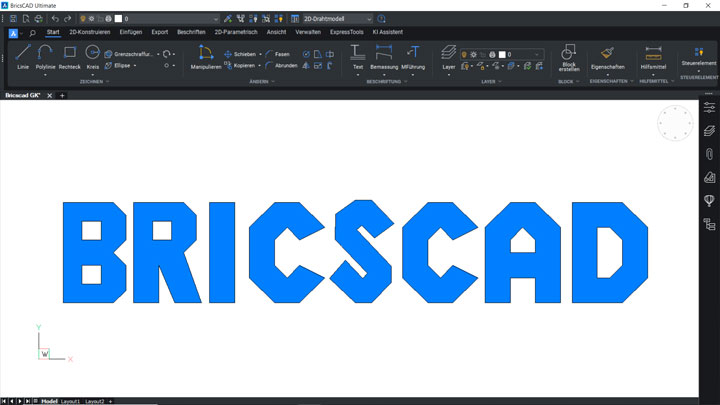Choose the Fasen chamfer tool
The width and height of the screenshot is (720, 405).
(x=277, y=54)
